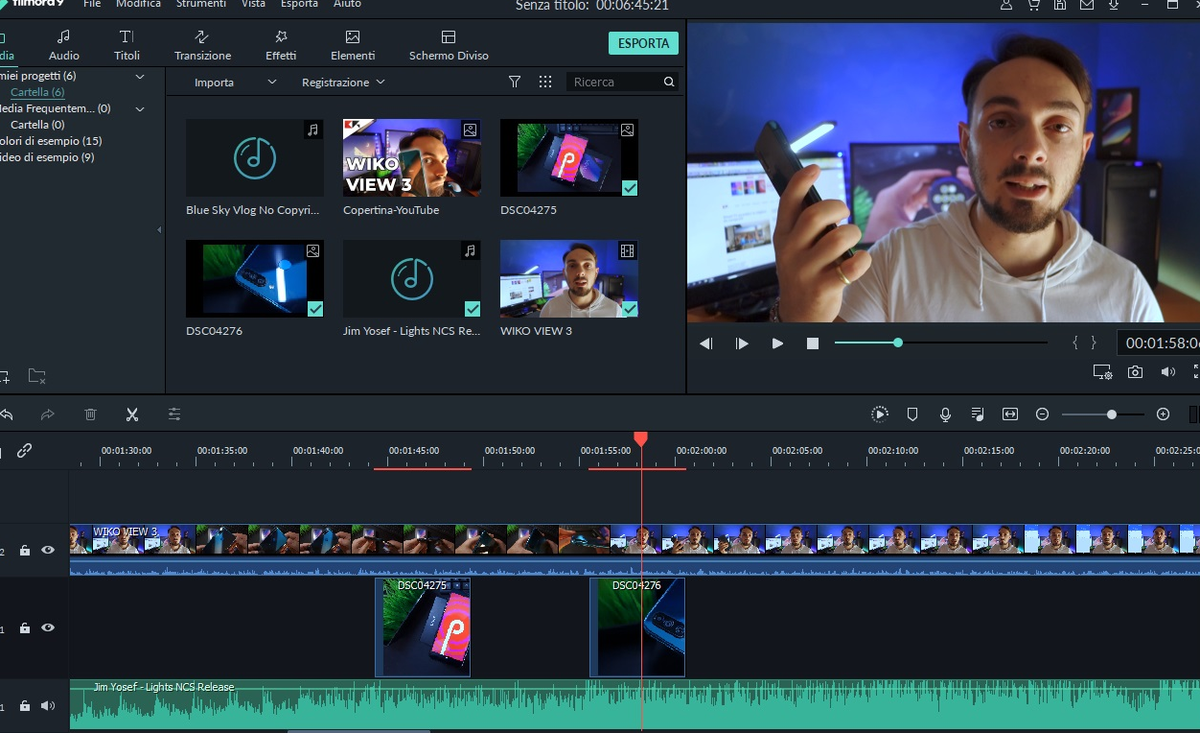Collapse the media library side panel arrow
The image size is (1200, 733).
pos(160,230)
